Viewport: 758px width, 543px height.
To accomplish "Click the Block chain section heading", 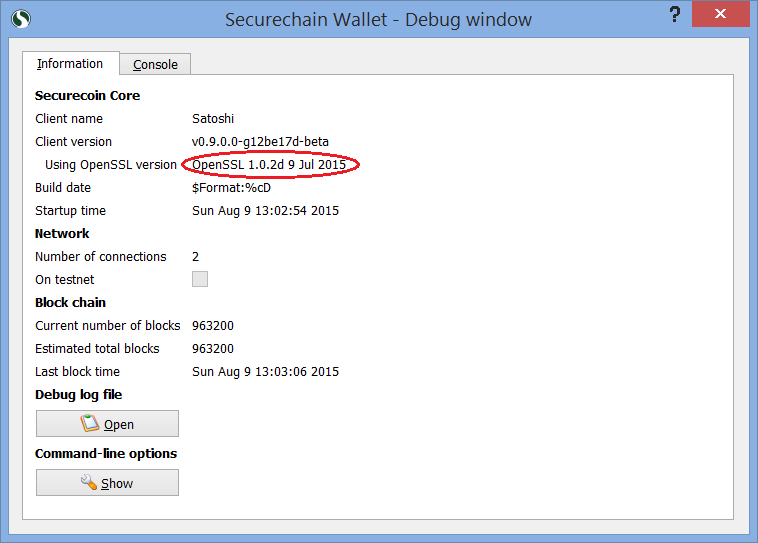I will coord(71,303).
